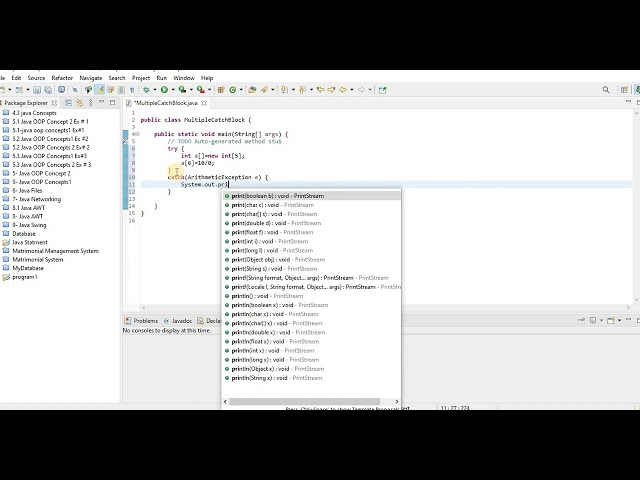
Task: Switch to the Problems tab
Action: point(141,321)
